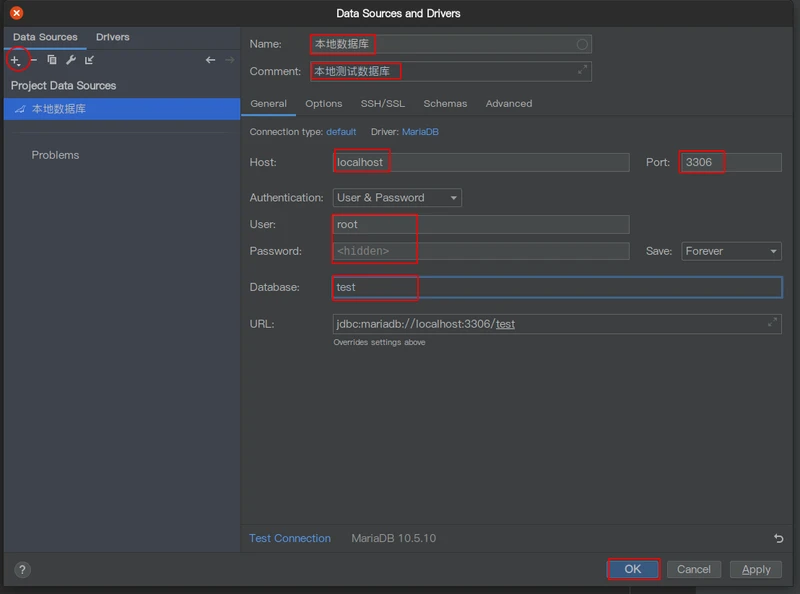This screenshot has height=594, width=800.
Task: Click the Apply button
Action: pyautogui.click(x=756, y=570)
